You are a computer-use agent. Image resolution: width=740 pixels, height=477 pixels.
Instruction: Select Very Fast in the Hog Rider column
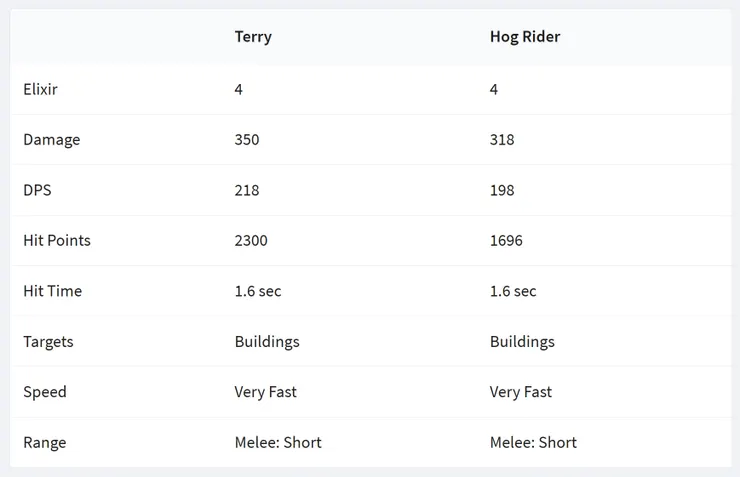click(521, 392)
